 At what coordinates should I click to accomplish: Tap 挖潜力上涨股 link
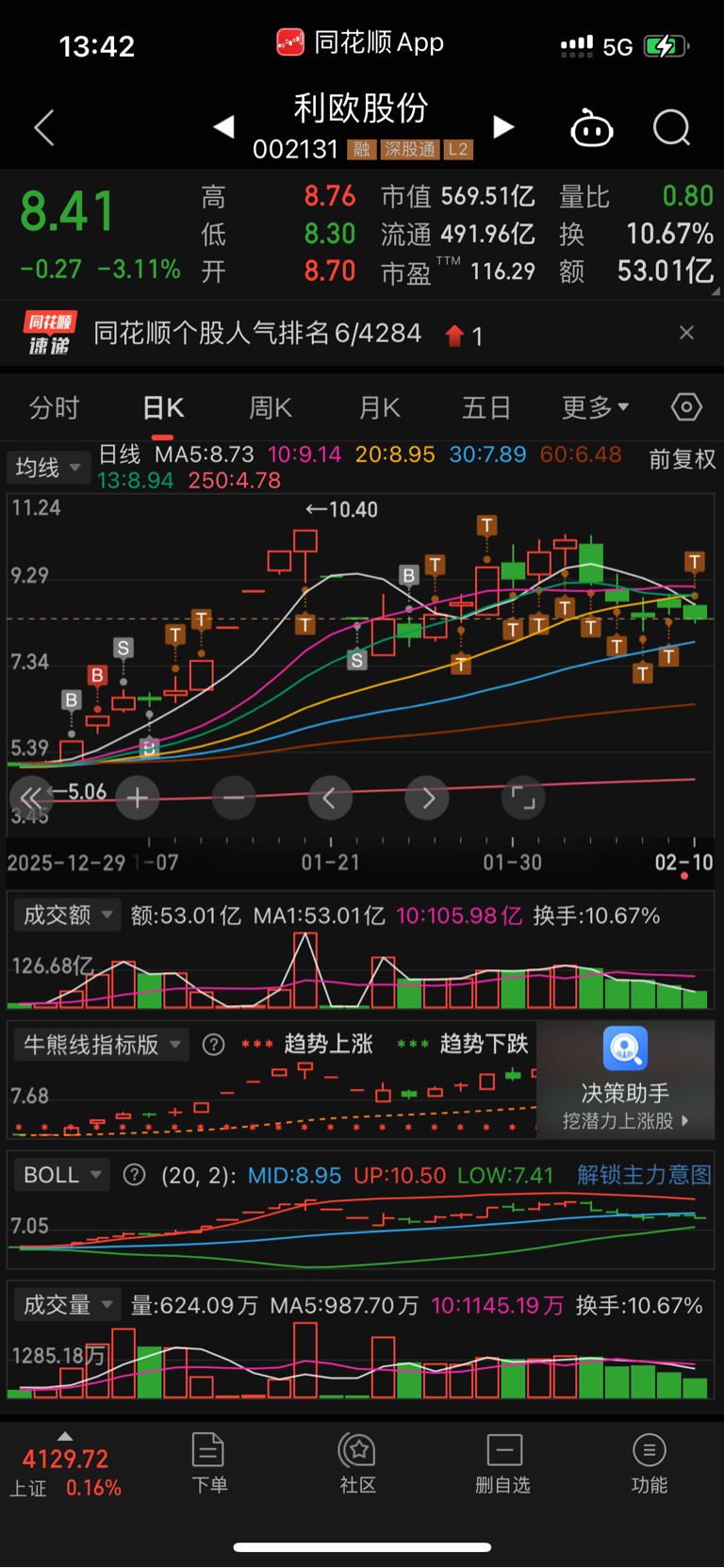click(x=626, y=1121)
